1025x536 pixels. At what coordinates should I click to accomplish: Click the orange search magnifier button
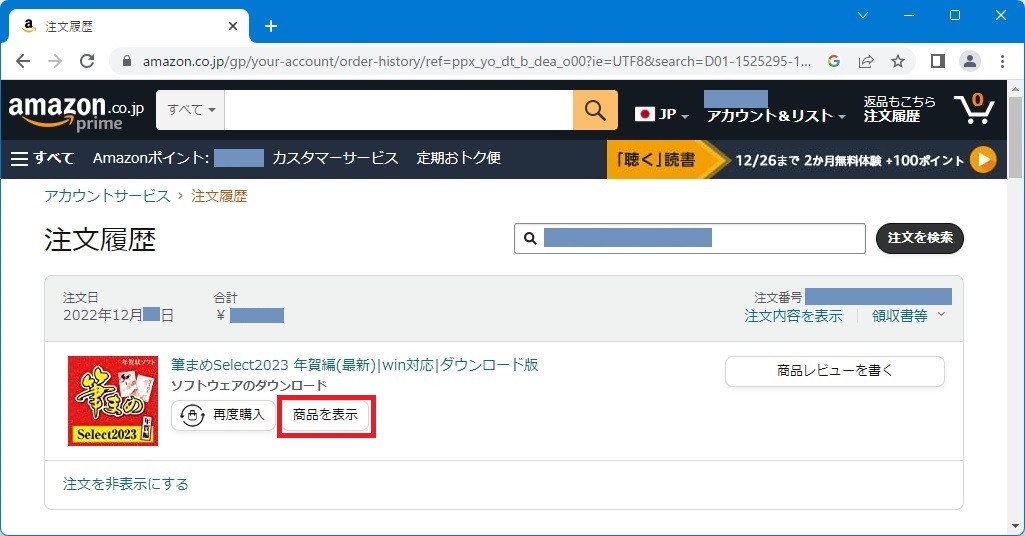pos(595,110)
